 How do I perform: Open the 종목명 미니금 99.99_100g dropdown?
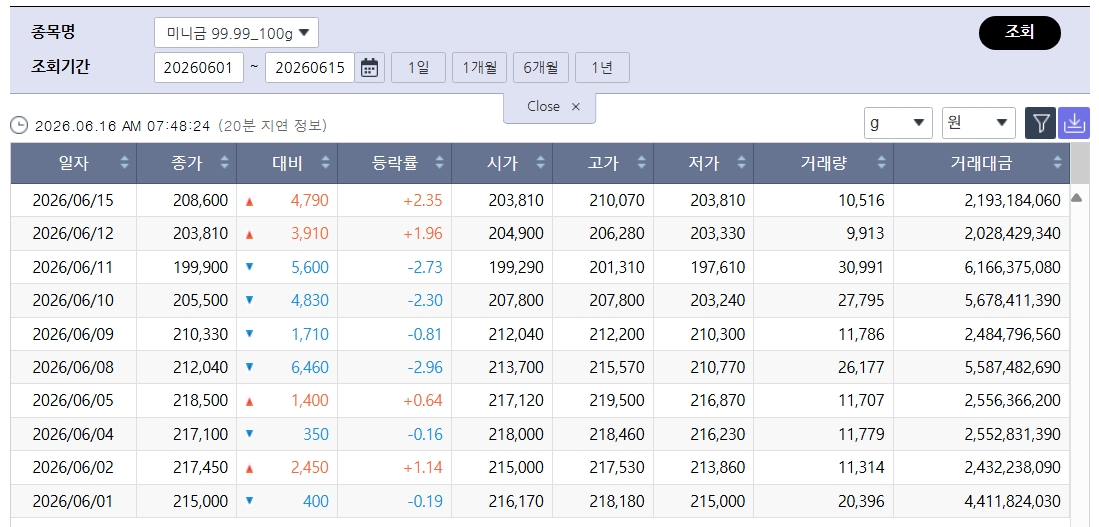236,32
